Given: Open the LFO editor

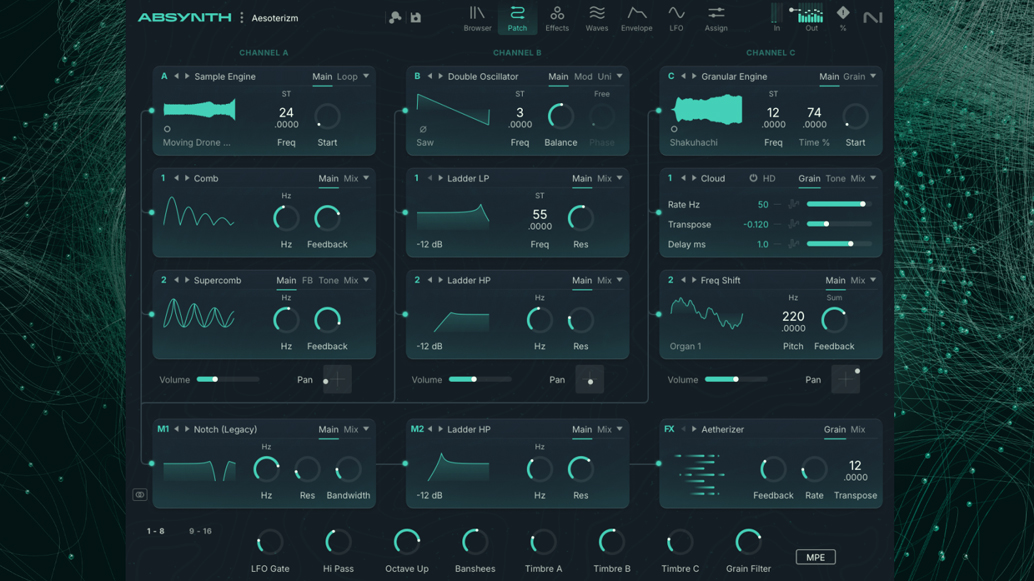Looking at the screenshot, I should click(x=676, y=17).
